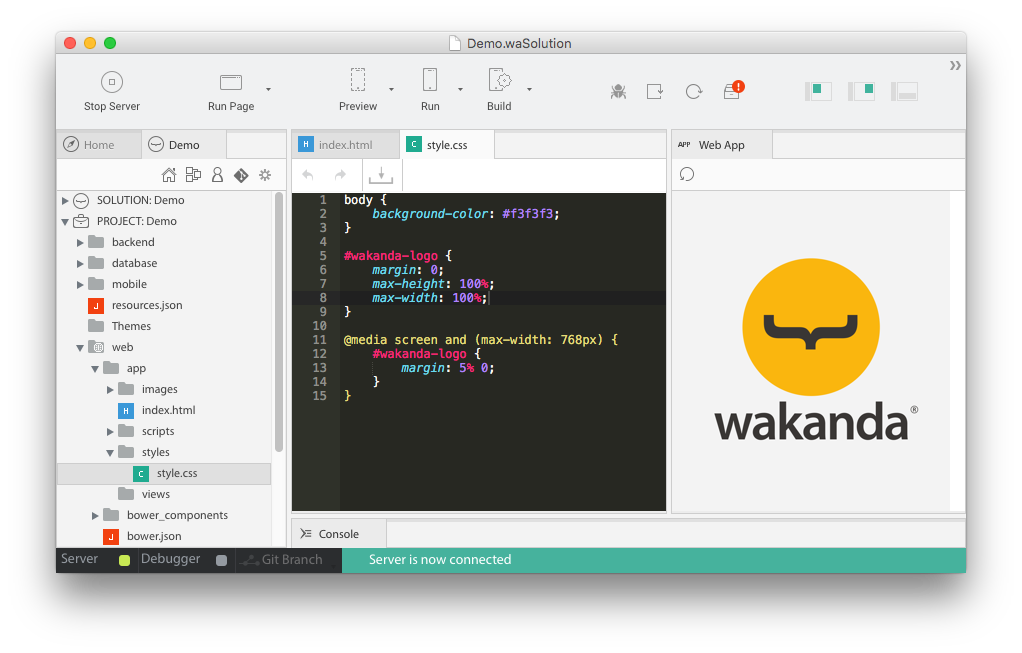Select resources.json in the file tree
The height and width of the screenshot is (653, 1022).
[x=147, y=305]
